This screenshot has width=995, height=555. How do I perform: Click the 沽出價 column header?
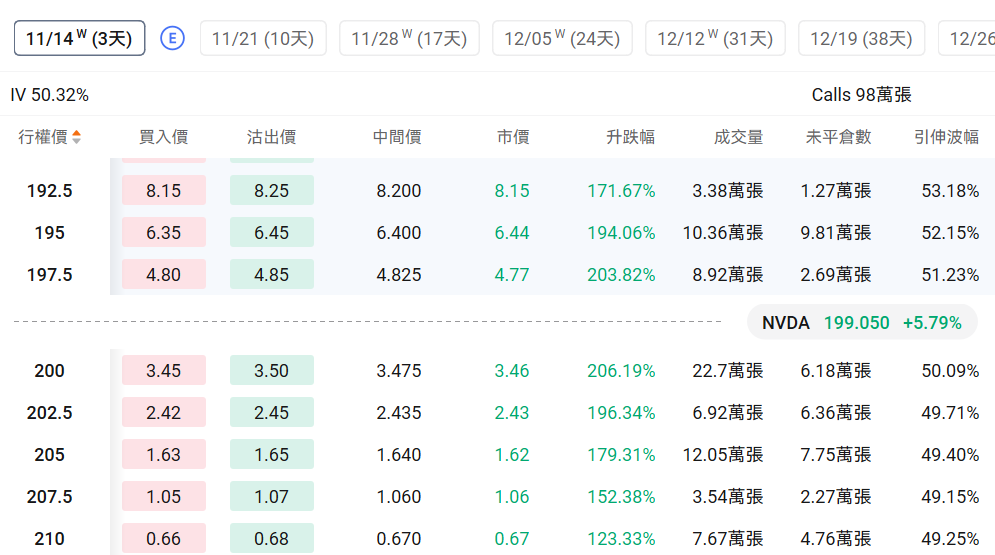pyautogui.click(x=271, y=137)
